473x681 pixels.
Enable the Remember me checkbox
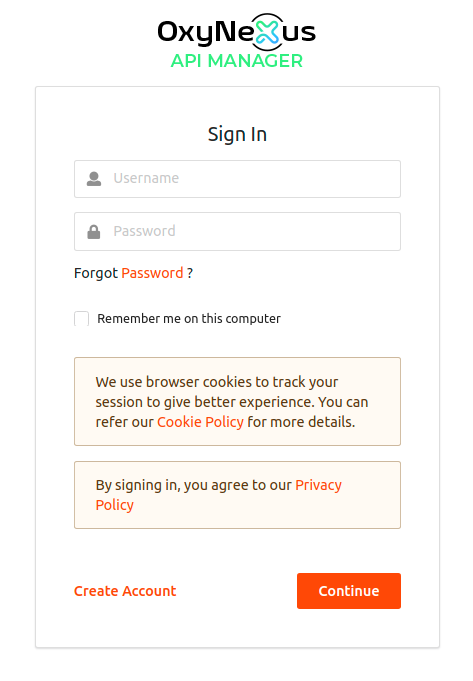pyautogui.click(x=81, y=318)
